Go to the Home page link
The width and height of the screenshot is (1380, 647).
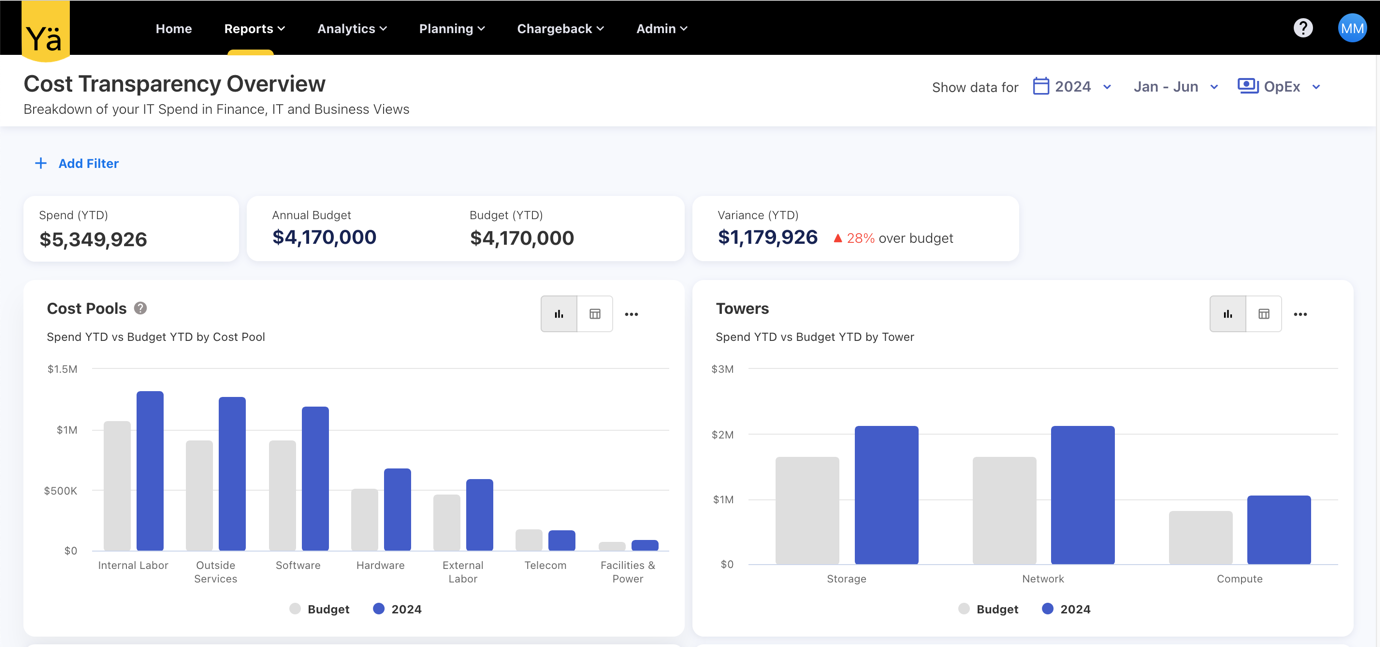[x=174, y=29]
